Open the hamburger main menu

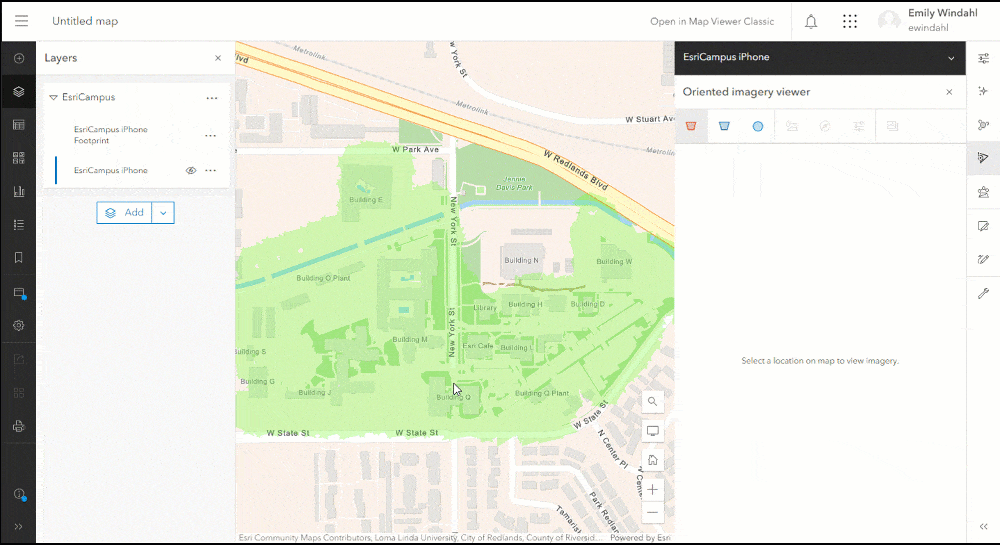click(x=21, y=21)
